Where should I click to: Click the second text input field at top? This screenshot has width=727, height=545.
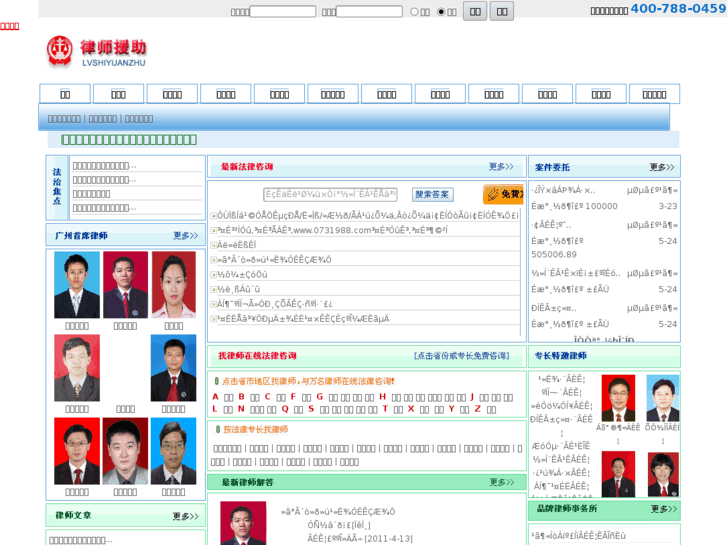point(369,12)
